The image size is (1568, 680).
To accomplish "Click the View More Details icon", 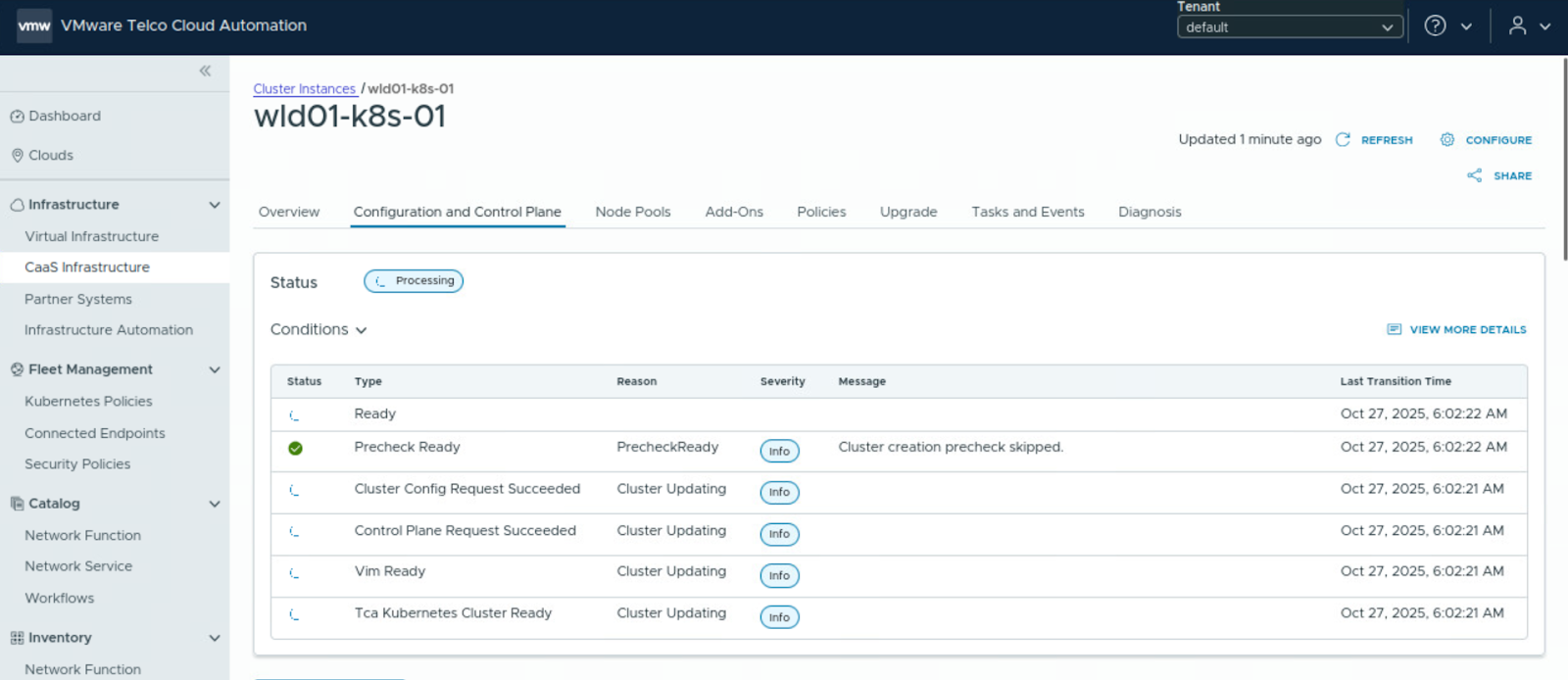I will (1394, 329).
